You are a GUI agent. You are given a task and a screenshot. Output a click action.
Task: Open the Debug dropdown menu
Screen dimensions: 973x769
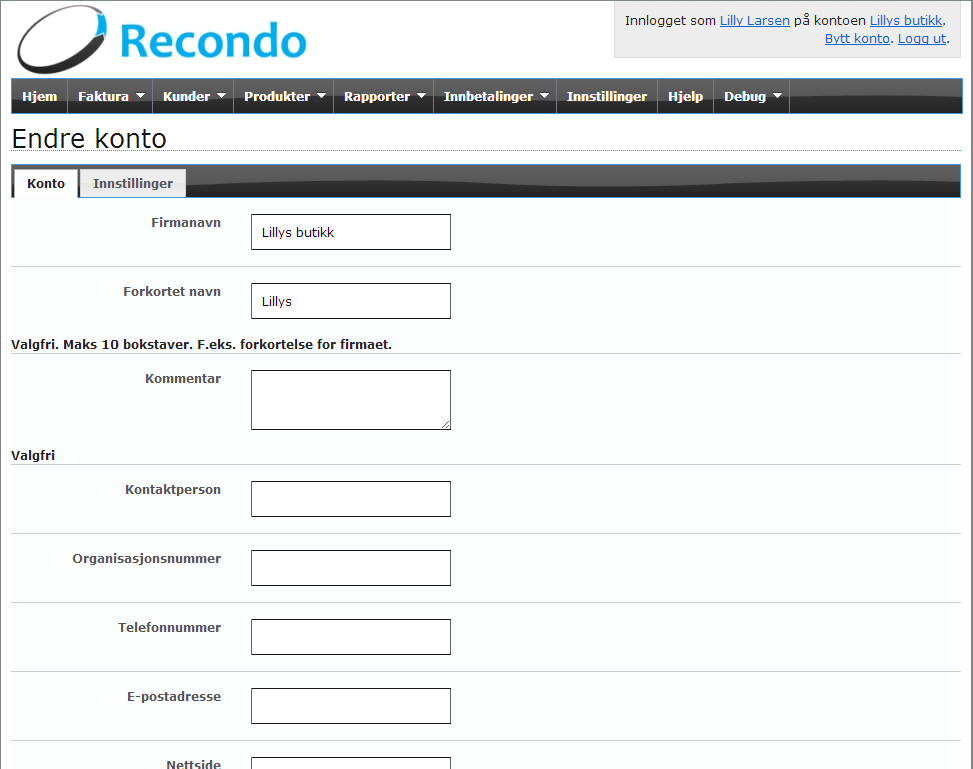point(752,97)
